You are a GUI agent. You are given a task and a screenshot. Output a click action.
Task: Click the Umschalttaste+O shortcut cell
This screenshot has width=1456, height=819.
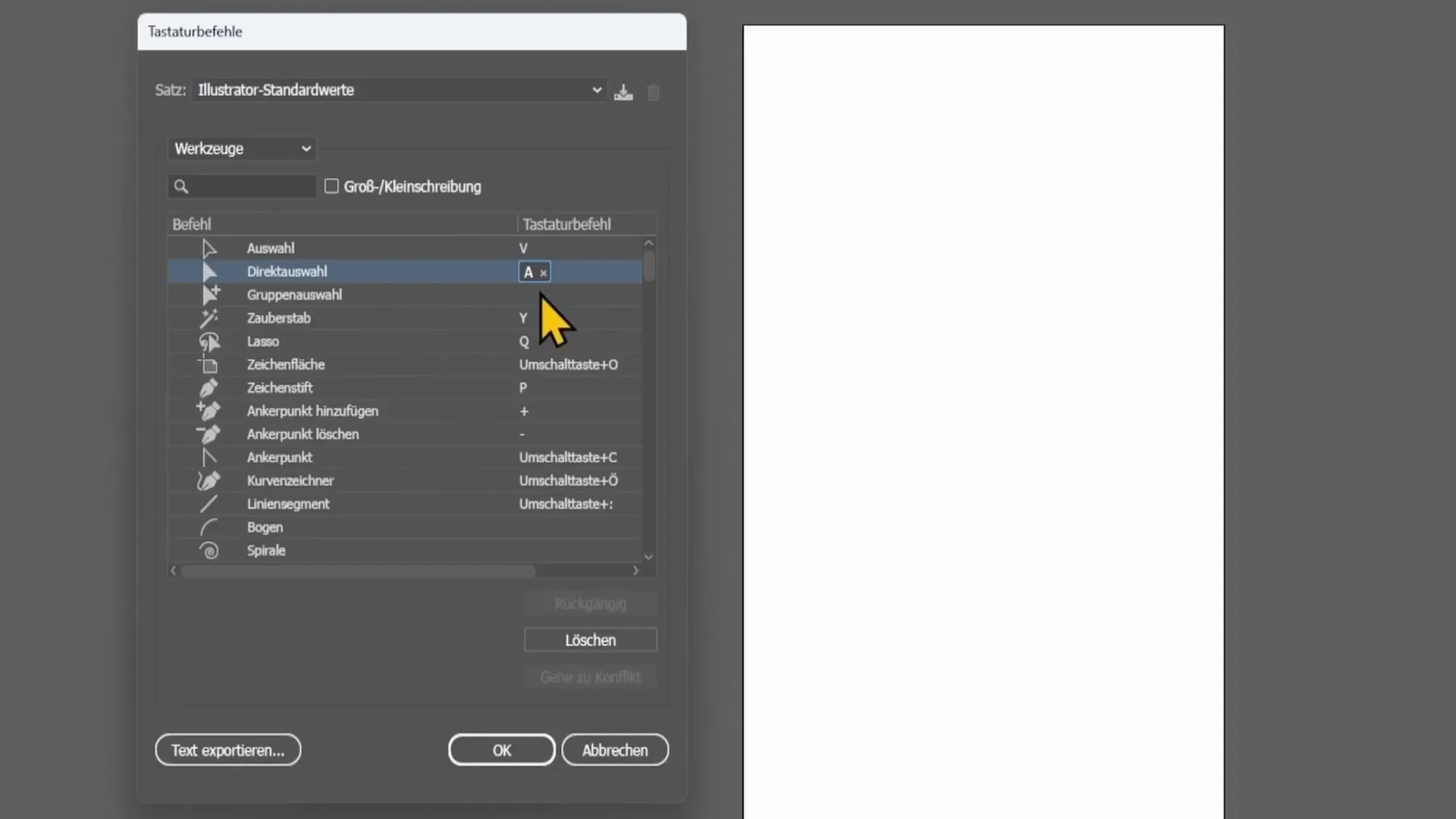[x=569, y=365]
